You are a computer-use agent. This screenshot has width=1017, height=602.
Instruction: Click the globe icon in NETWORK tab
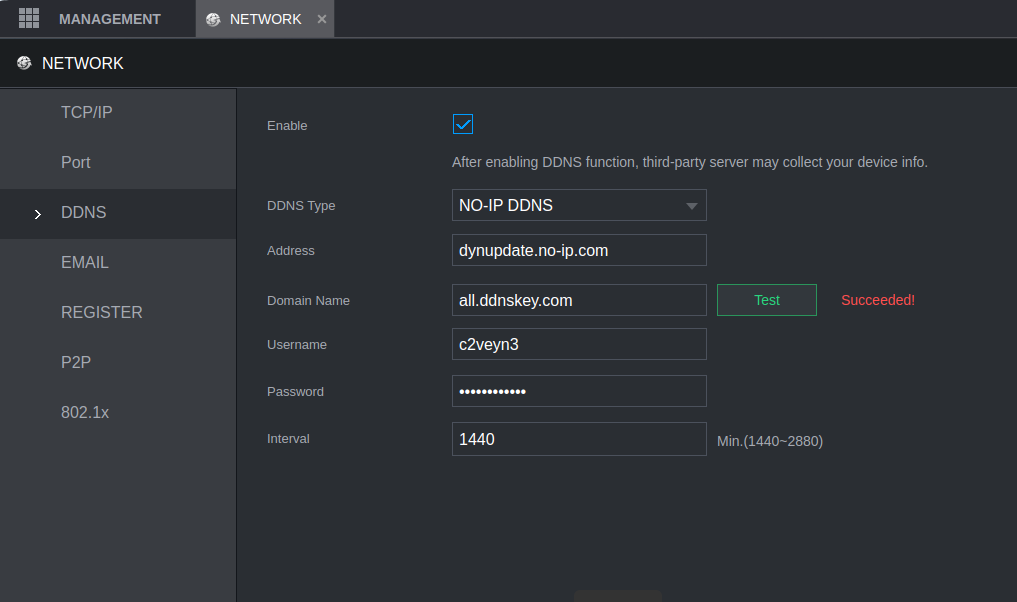click(x=213, y=20)
